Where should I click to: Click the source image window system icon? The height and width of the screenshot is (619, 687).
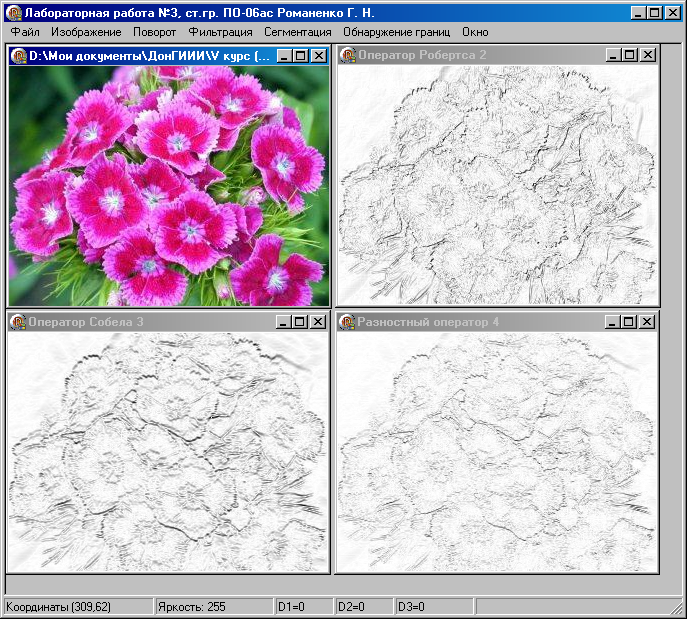point(18,56)
